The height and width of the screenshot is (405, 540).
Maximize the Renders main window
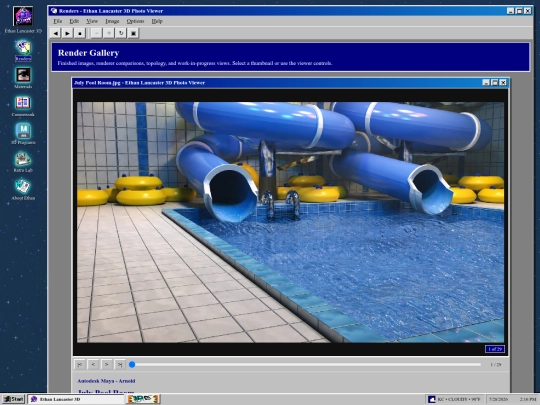click(x=519, y=11)
